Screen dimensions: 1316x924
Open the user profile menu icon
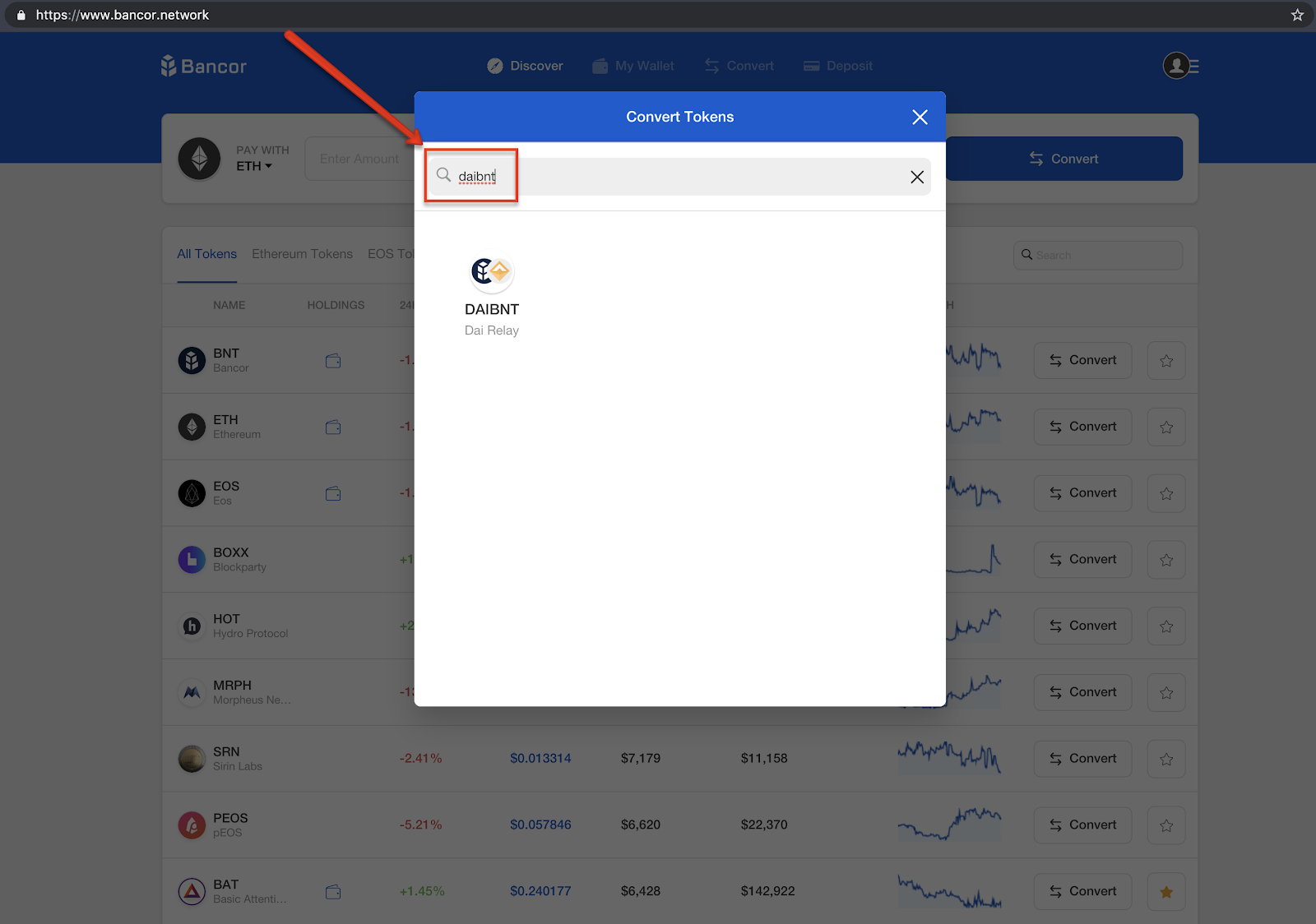1181,66
